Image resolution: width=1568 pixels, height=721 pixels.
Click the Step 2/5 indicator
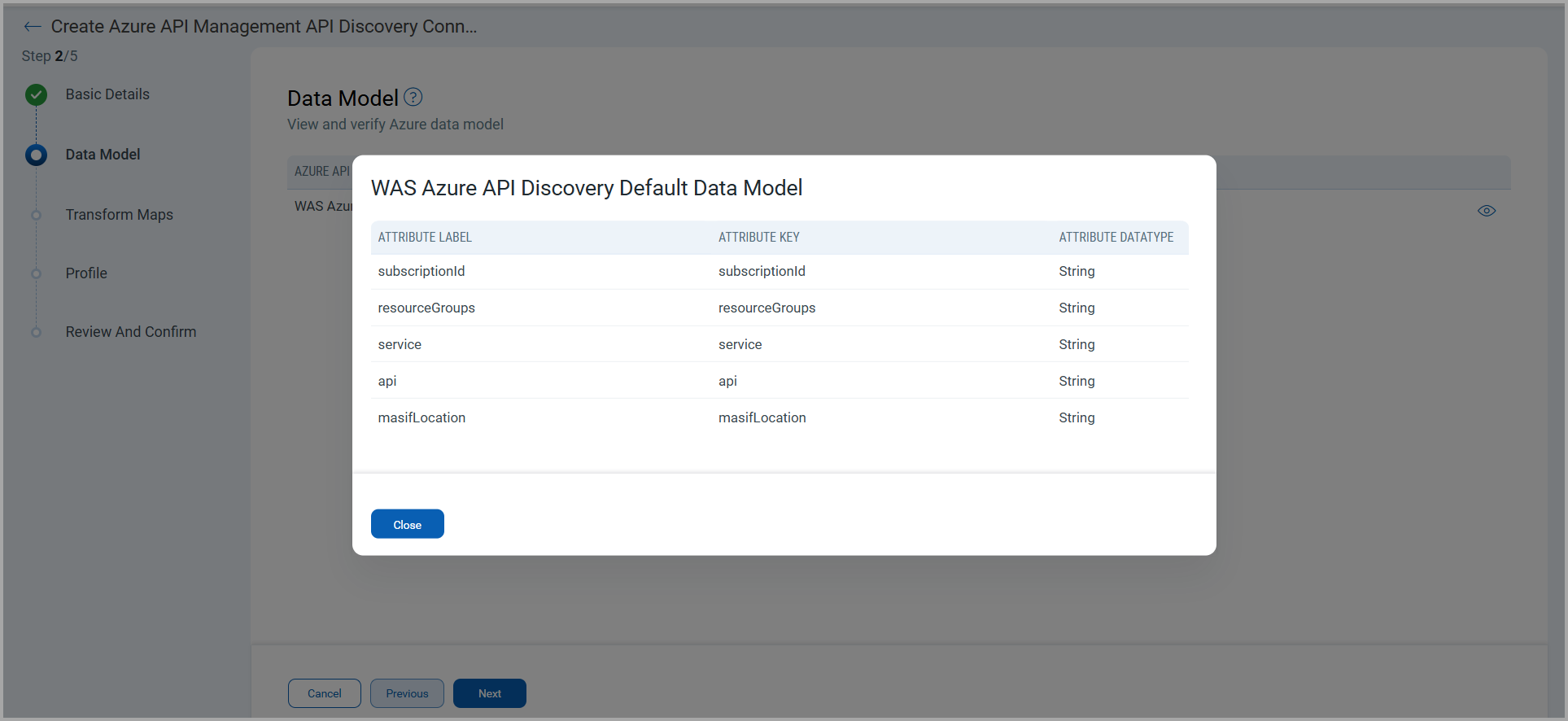pos(50,56)
